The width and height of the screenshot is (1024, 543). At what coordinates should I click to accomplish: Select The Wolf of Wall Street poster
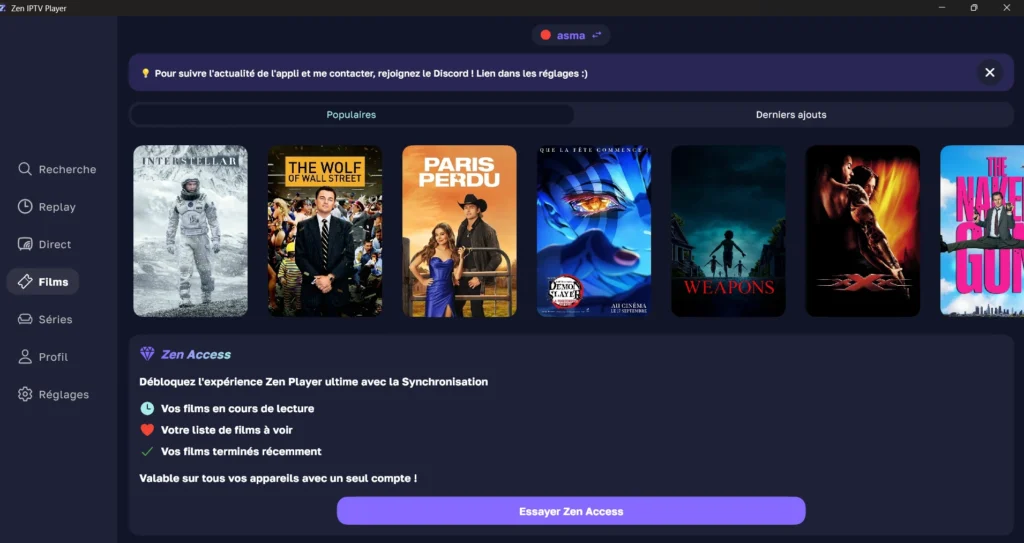click(x=325, y=231)
